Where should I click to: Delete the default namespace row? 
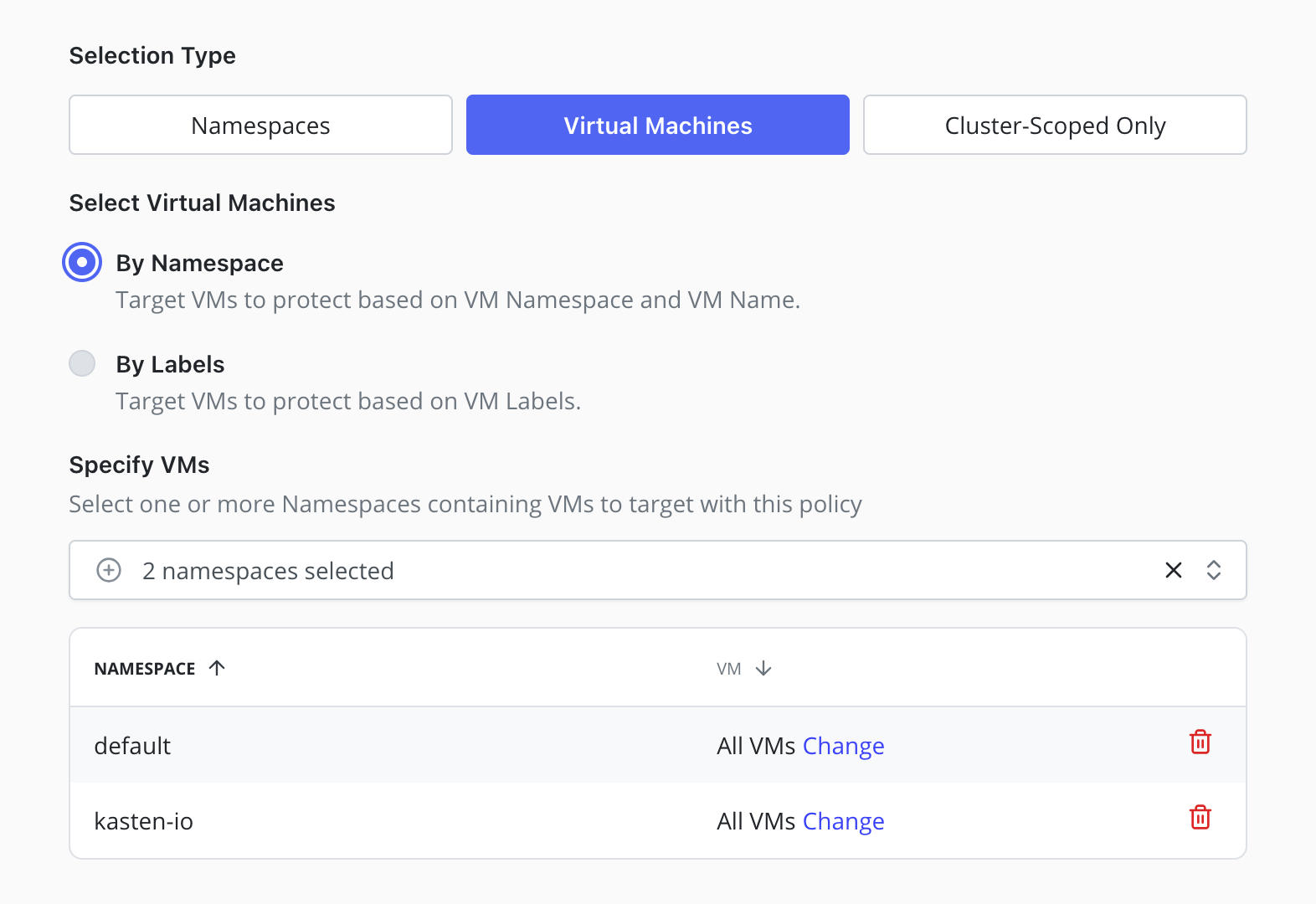pyautogui.click(x=1200, y=742)
